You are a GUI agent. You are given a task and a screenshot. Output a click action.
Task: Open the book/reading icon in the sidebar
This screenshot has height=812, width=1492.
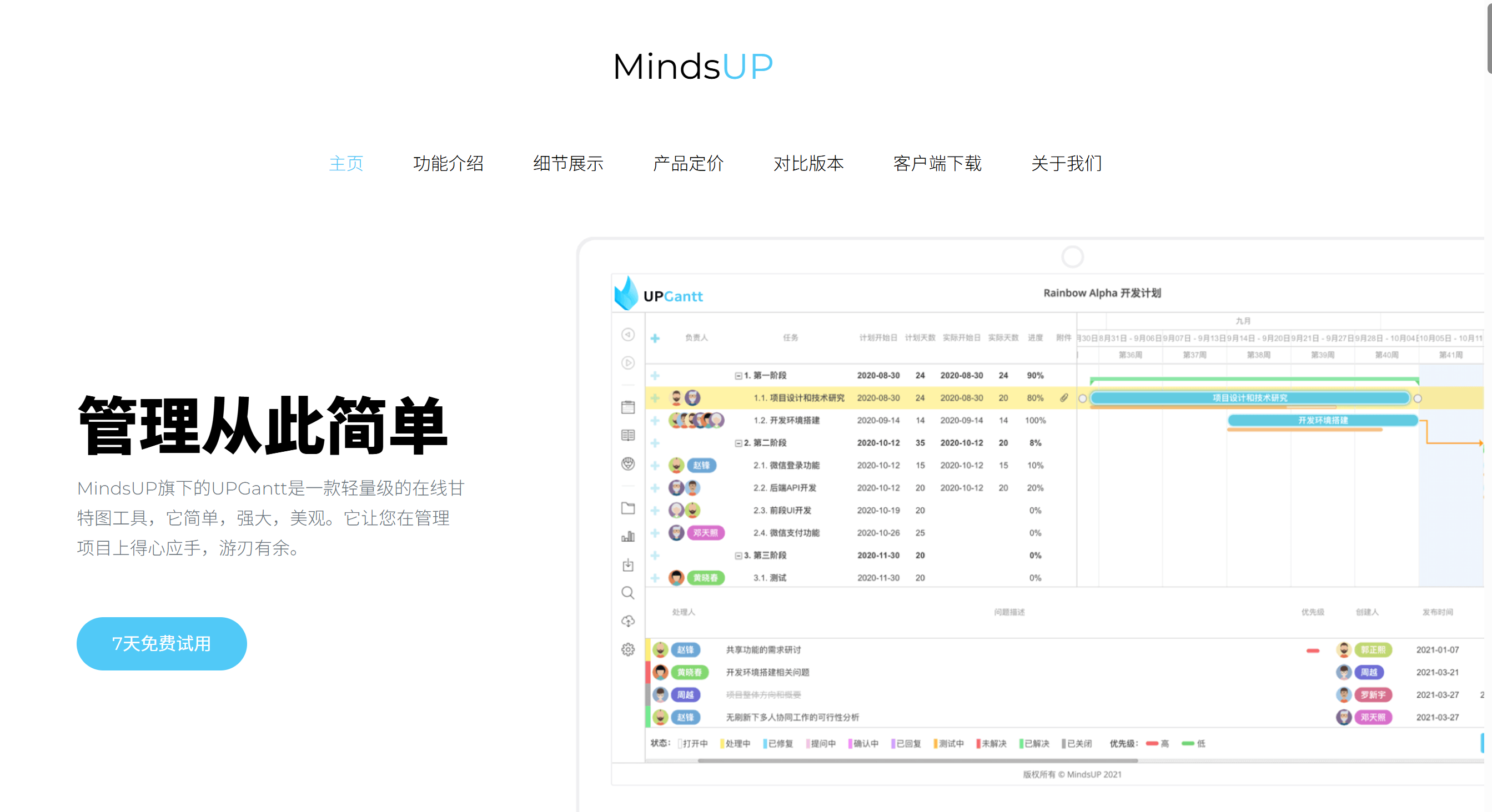point(627,435)
